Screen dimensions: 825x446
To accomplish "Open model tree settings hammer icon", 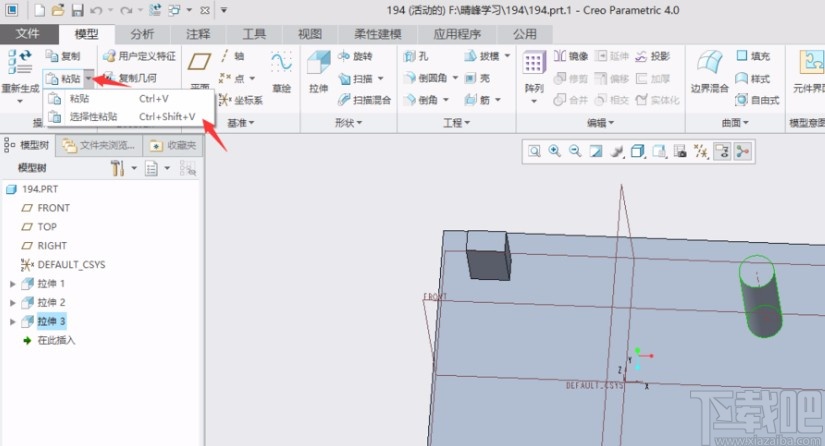I will pyautogui.click(x=117, y=168).
